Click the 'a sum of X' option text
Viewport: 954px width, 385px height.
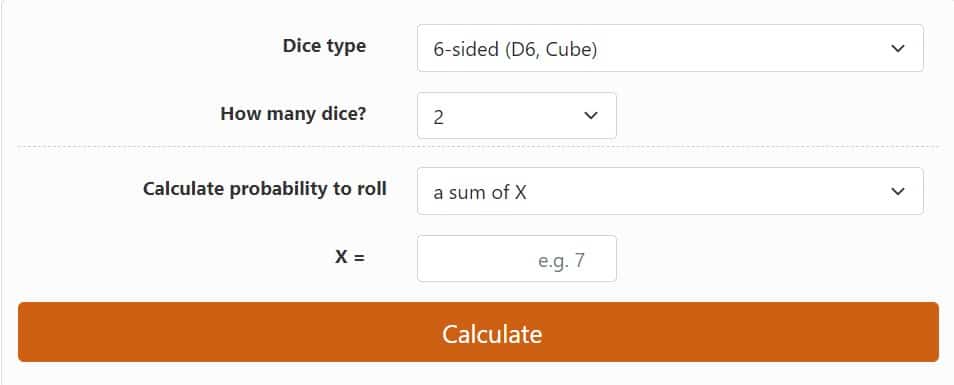click(x=479, y=193)
